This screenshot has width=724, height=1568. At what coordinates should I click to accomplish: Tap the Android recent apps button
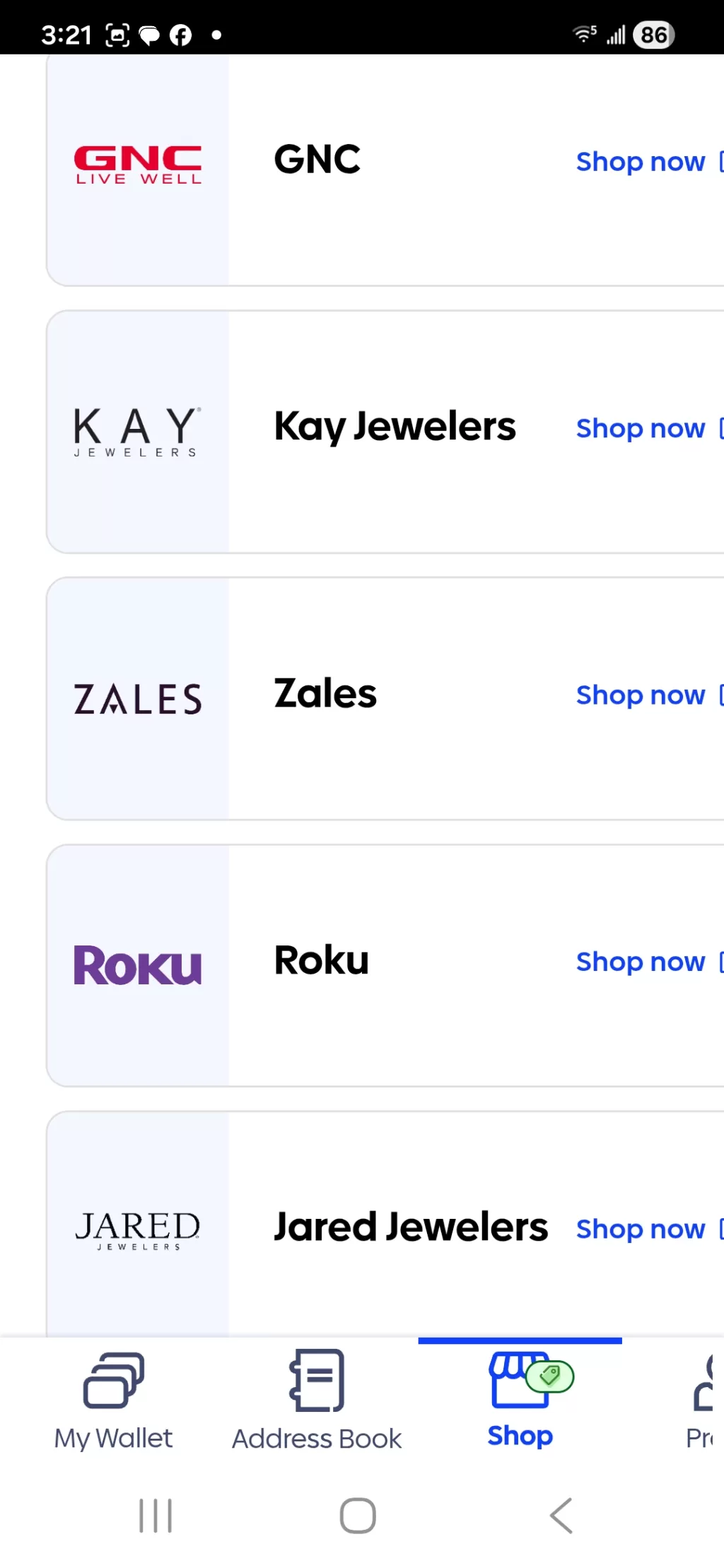point(156,1516)
